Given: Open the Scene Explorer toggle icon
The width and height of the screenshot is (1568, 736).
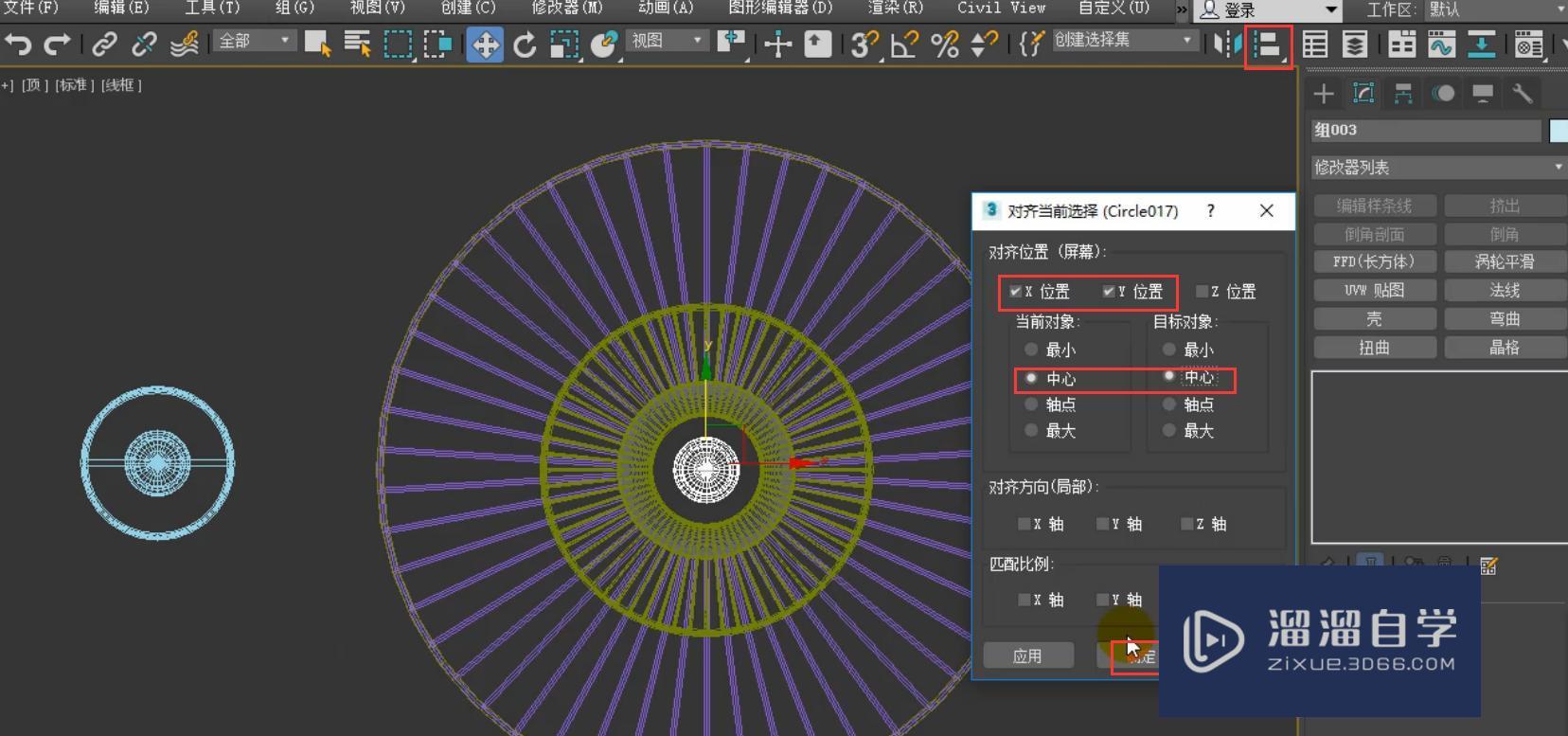Looking at the screenshot, I should pyautogui.click(x=1314, y=44).
